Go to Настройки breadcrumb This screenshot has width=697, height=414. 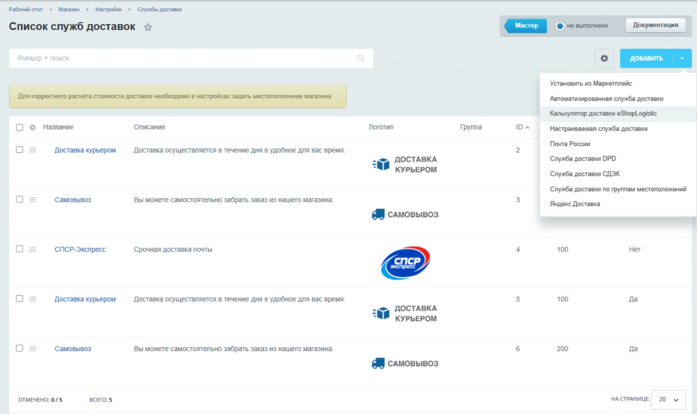coord(108,9)
